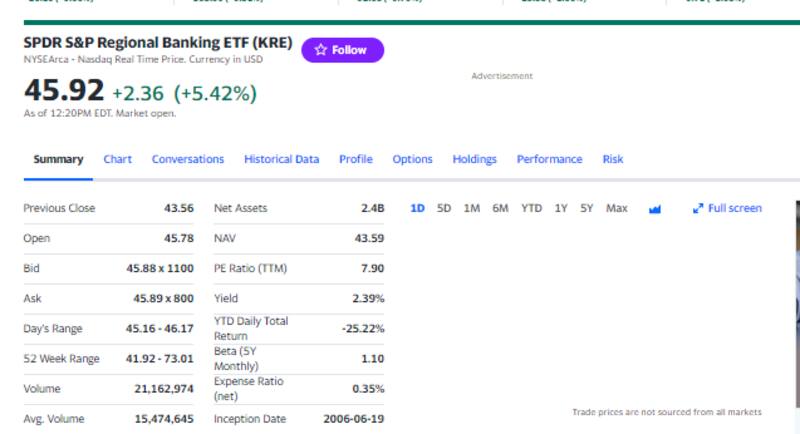The width and height of the screenshot is (800, 434).
Task: Switch to the Risk tab
Action: pyautogui.click(x=613, y=159)
